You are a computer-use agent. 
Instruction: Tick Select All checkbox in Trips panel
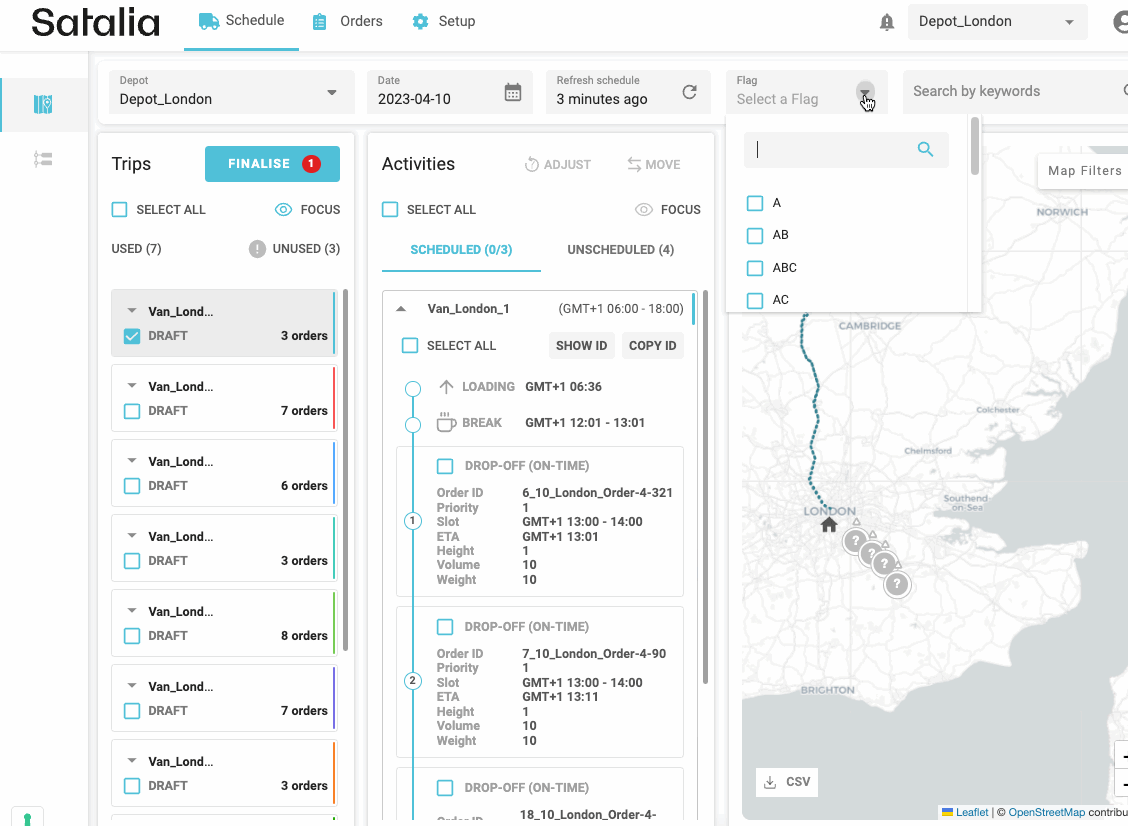[x=120, y=210]
